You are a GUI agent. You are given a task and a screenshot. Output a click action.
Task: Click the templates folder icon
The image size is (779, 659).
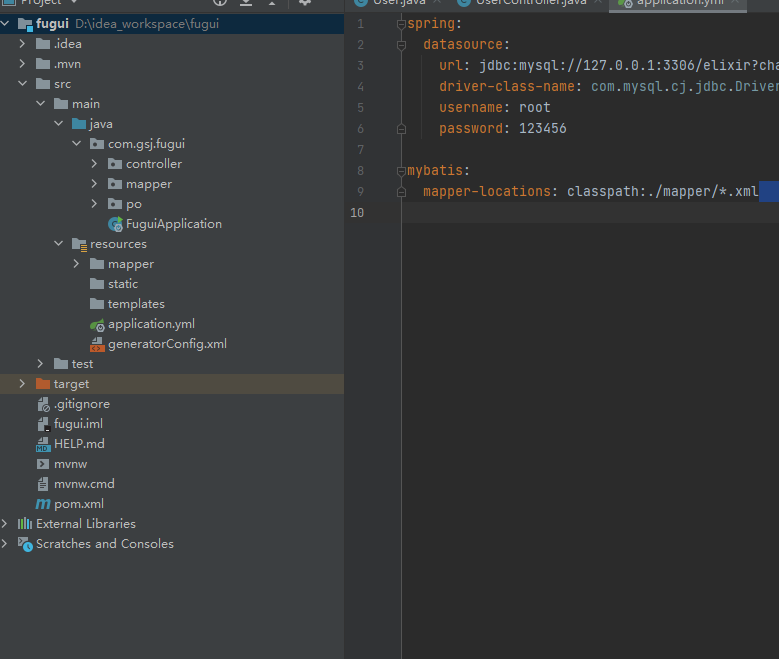pyautogui.click(x=97, y=304)
